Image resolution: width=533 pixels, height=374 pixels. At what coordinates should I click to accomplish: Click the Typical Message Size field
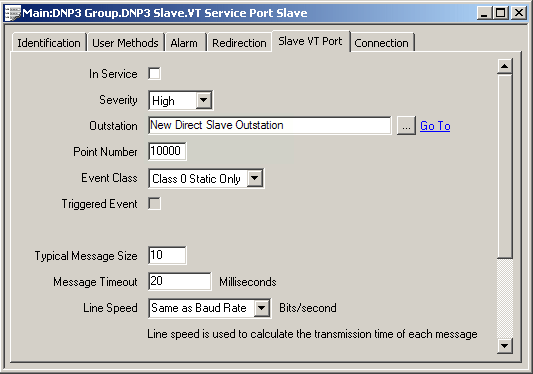(167, 255)
